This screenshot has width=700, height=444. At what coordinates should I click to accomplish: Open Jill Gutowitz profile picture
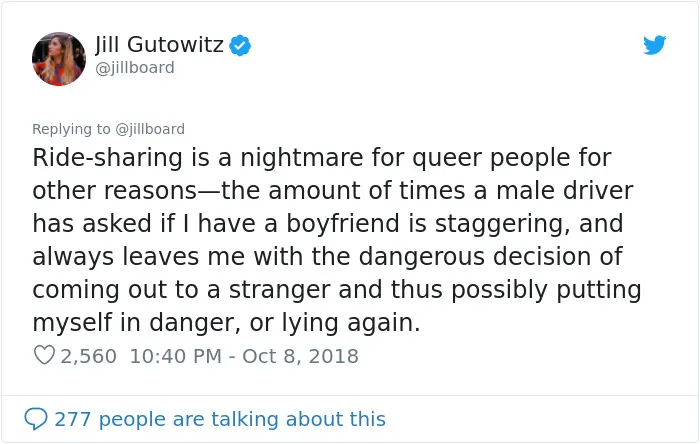58,58
